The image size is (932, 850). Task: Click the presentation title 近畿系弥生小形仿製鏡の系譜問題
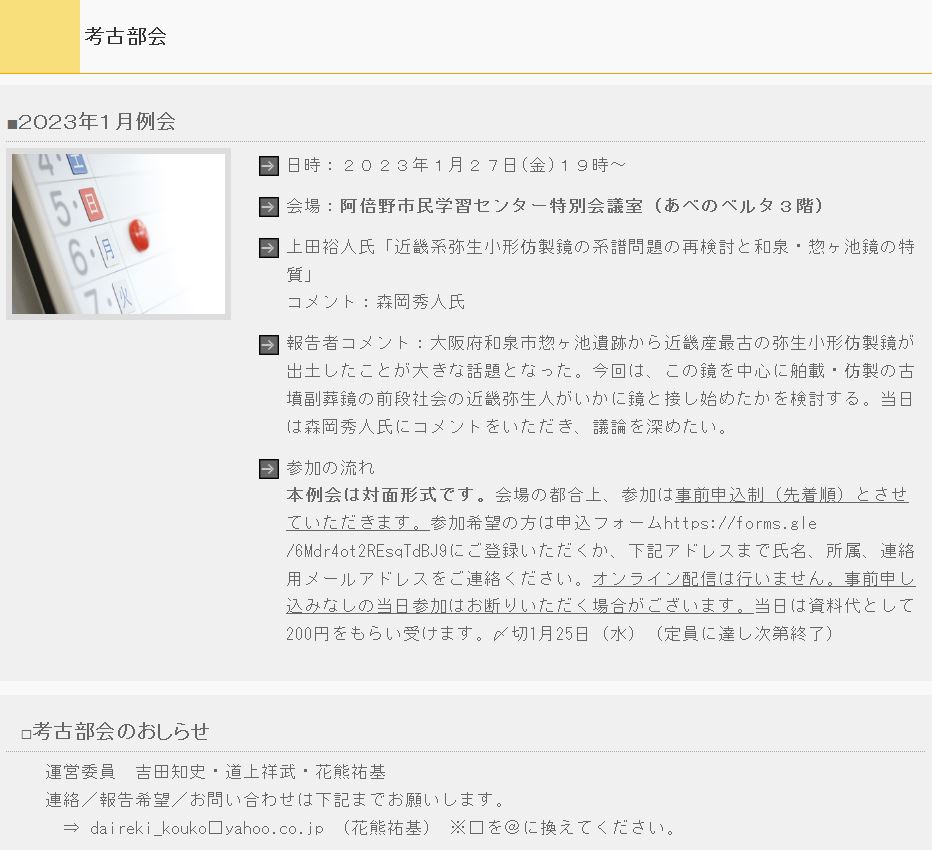click(528, 247)
